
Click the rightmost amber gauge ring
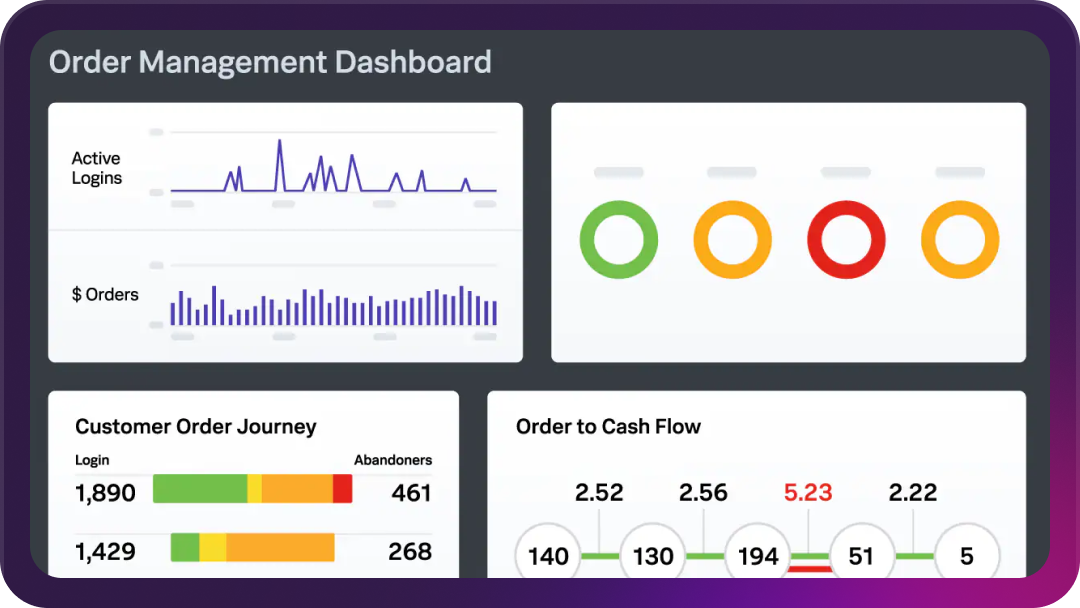[x=959, y=238]
